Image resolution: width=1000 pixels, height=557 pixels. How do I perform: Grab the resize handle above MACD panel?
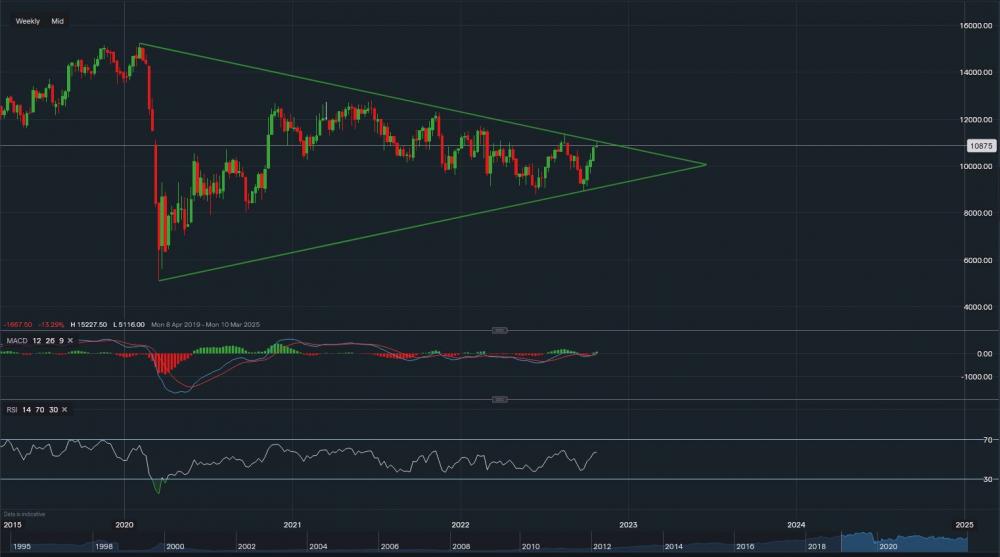[501, 330]
